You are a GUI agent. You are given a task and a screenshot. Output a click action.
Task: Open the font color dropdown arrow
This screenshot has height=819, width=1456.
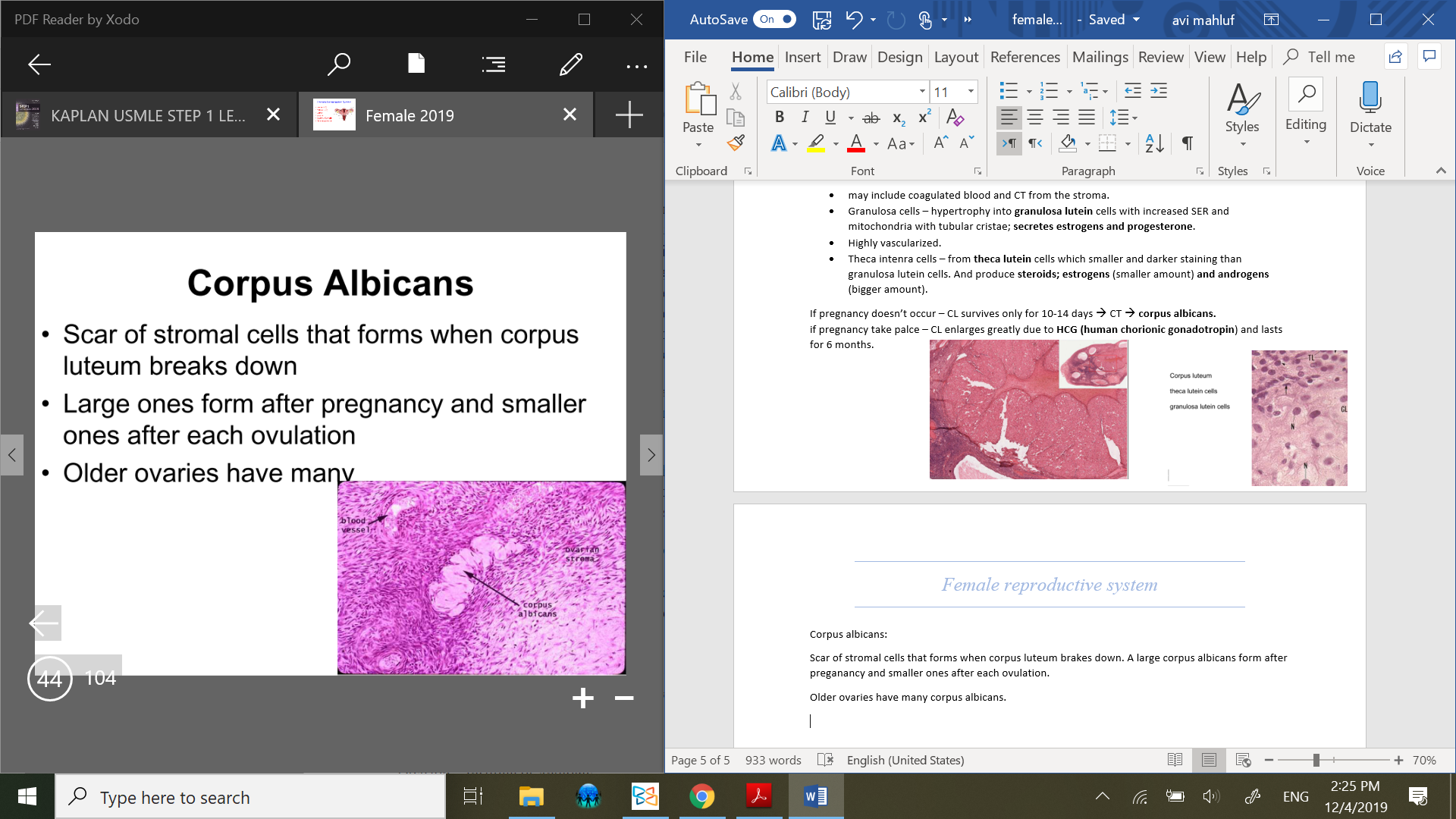click(x=876, y=143)
